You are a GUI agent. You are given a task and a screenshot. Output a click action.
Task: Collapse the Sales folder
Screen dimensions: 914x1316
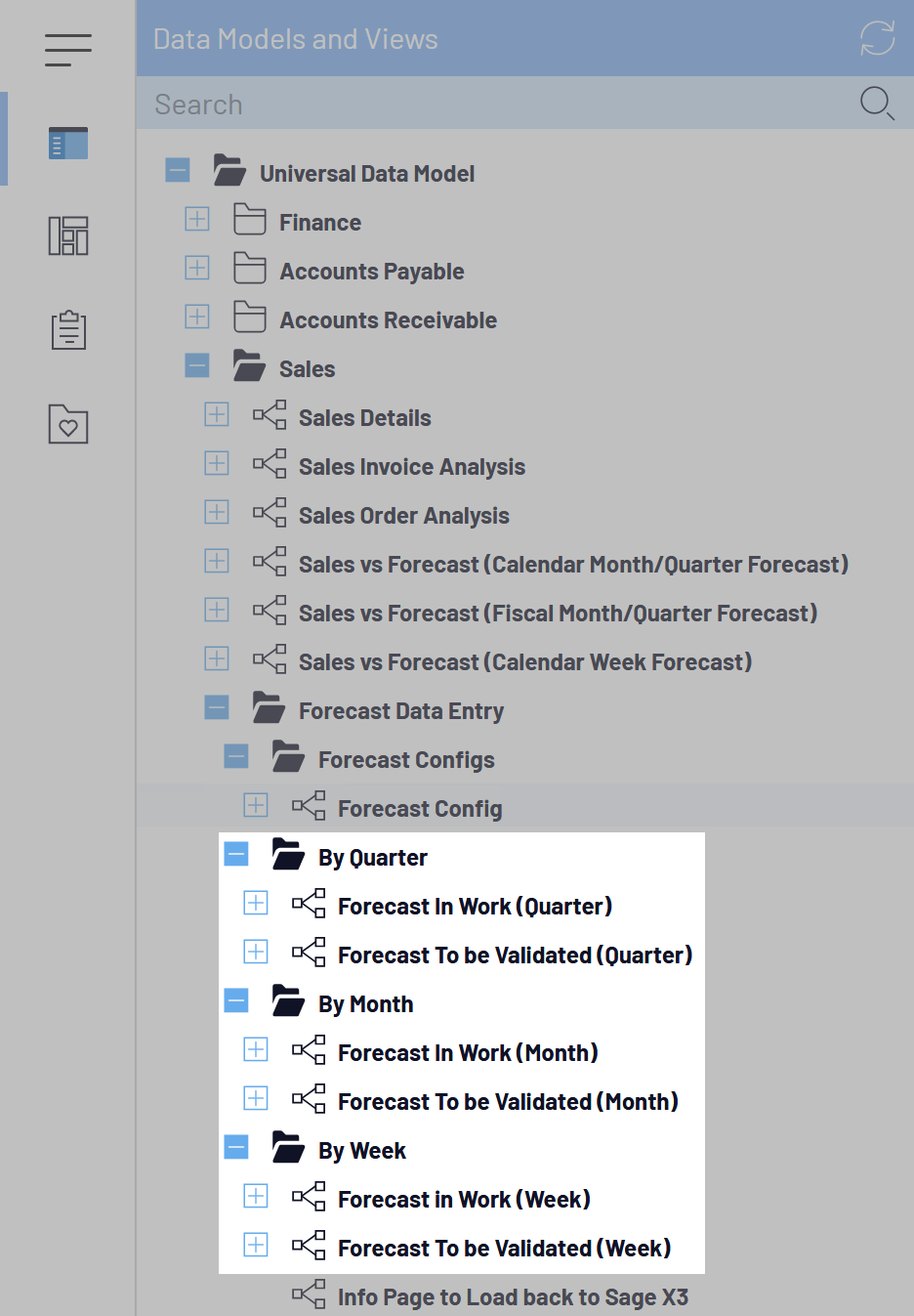197,365
